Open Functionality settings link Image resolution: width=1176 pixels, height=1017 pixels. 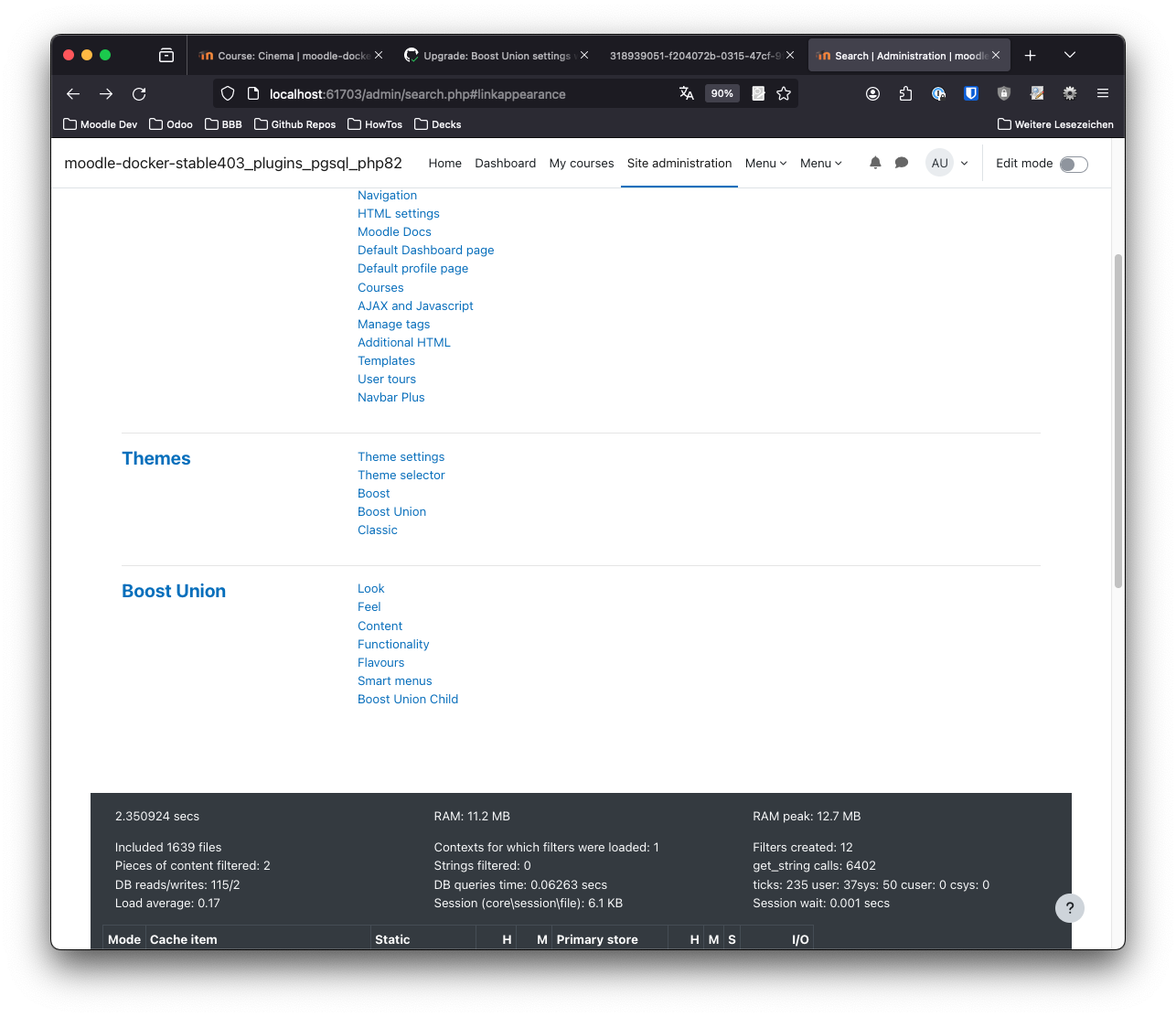pos(393,644)
